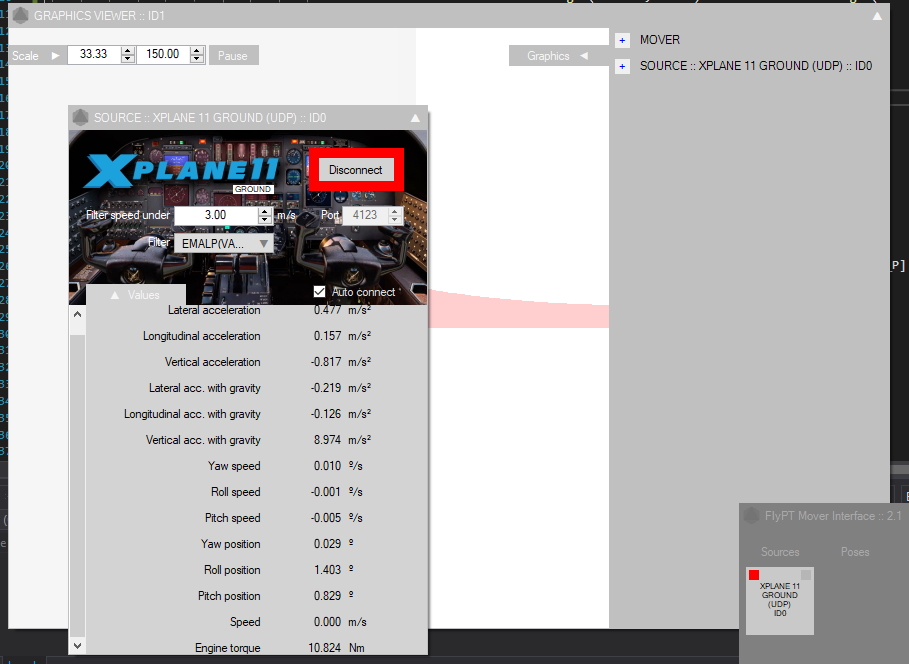Open the Filter EMALP dropdown
This screenshot has height=664, width=909.
[x=224, y=244]
